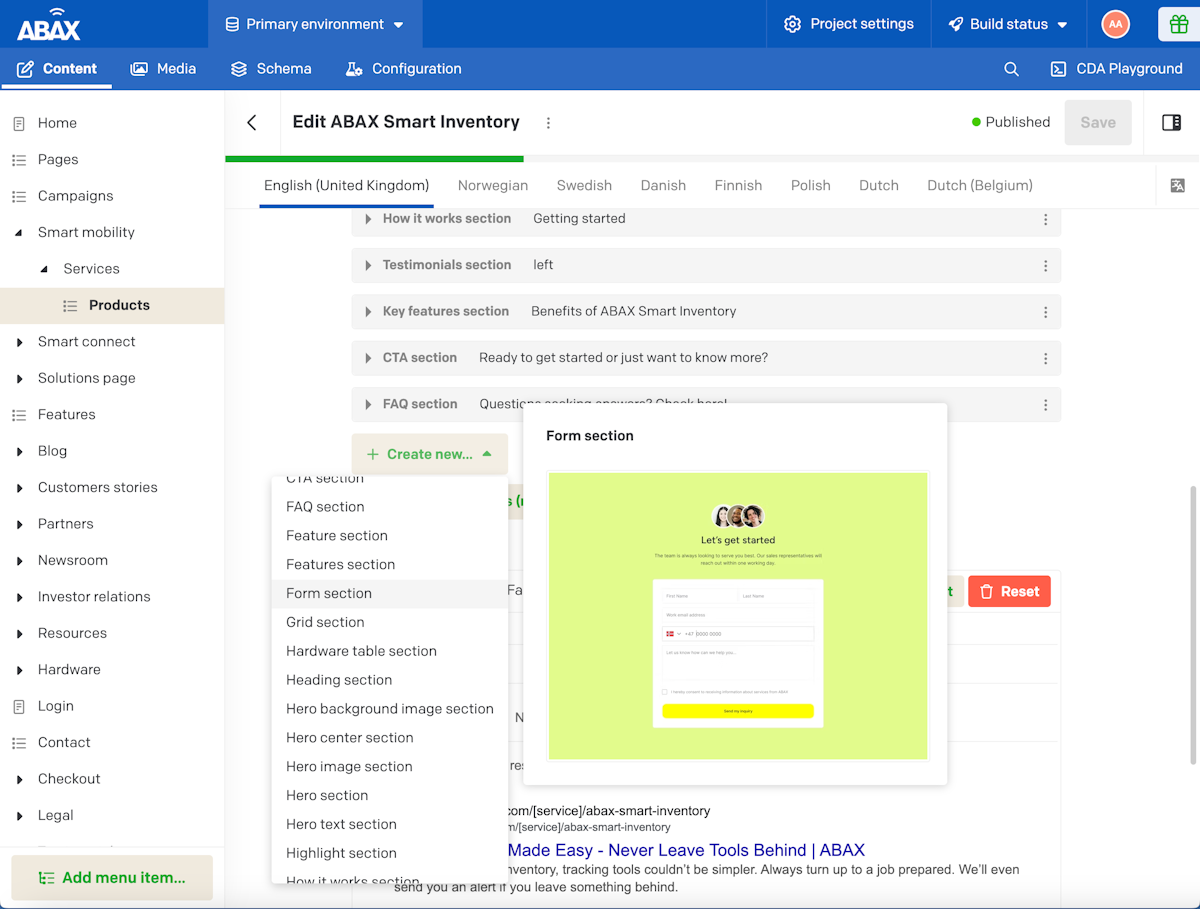Viewport: 1200px width, 909px height.
Task: Select the Dutch (Belgium) language tab
Action: coord(980,185)
